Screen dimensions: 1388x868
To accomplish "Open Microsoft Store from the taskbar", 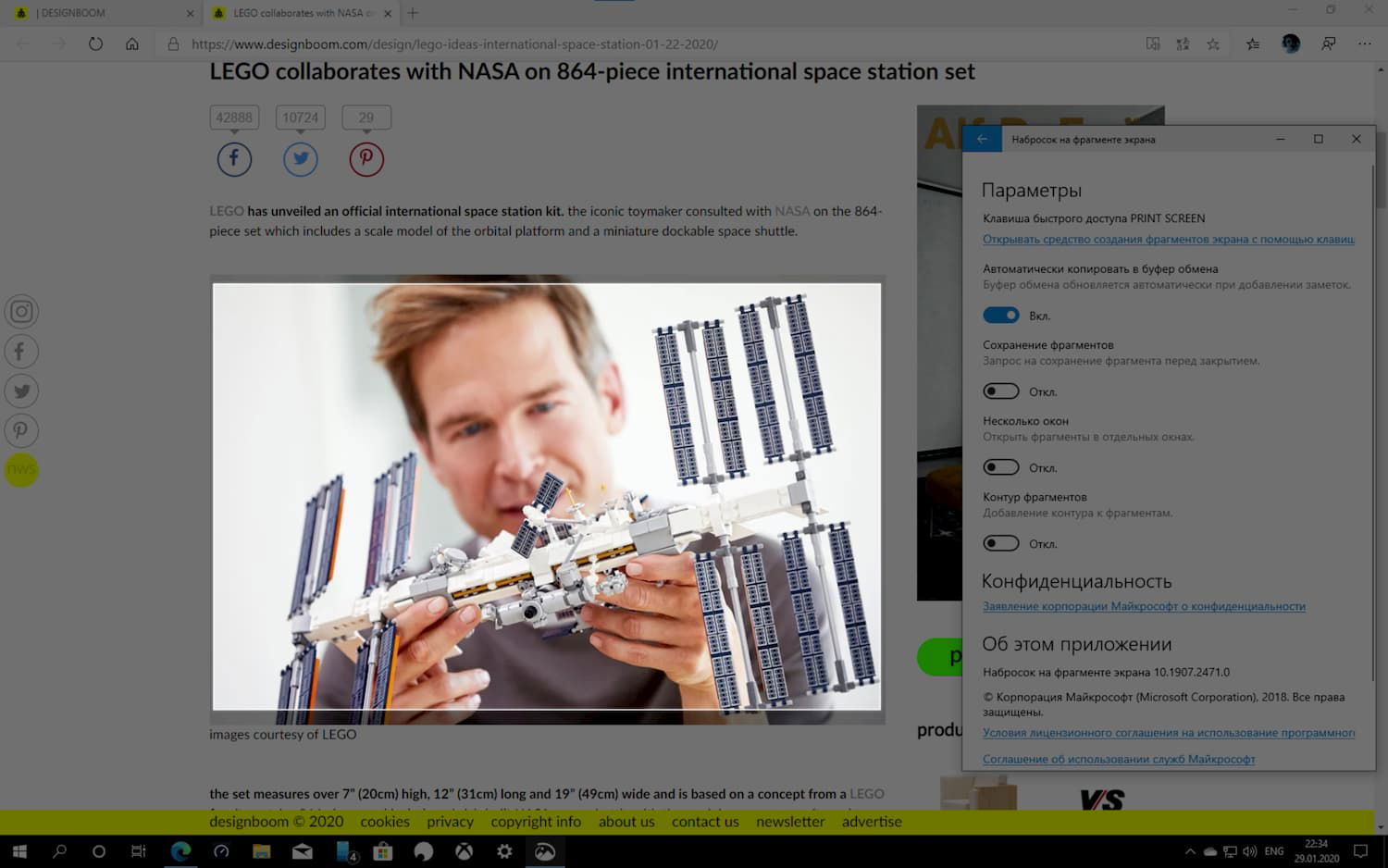I will [383, 851].
